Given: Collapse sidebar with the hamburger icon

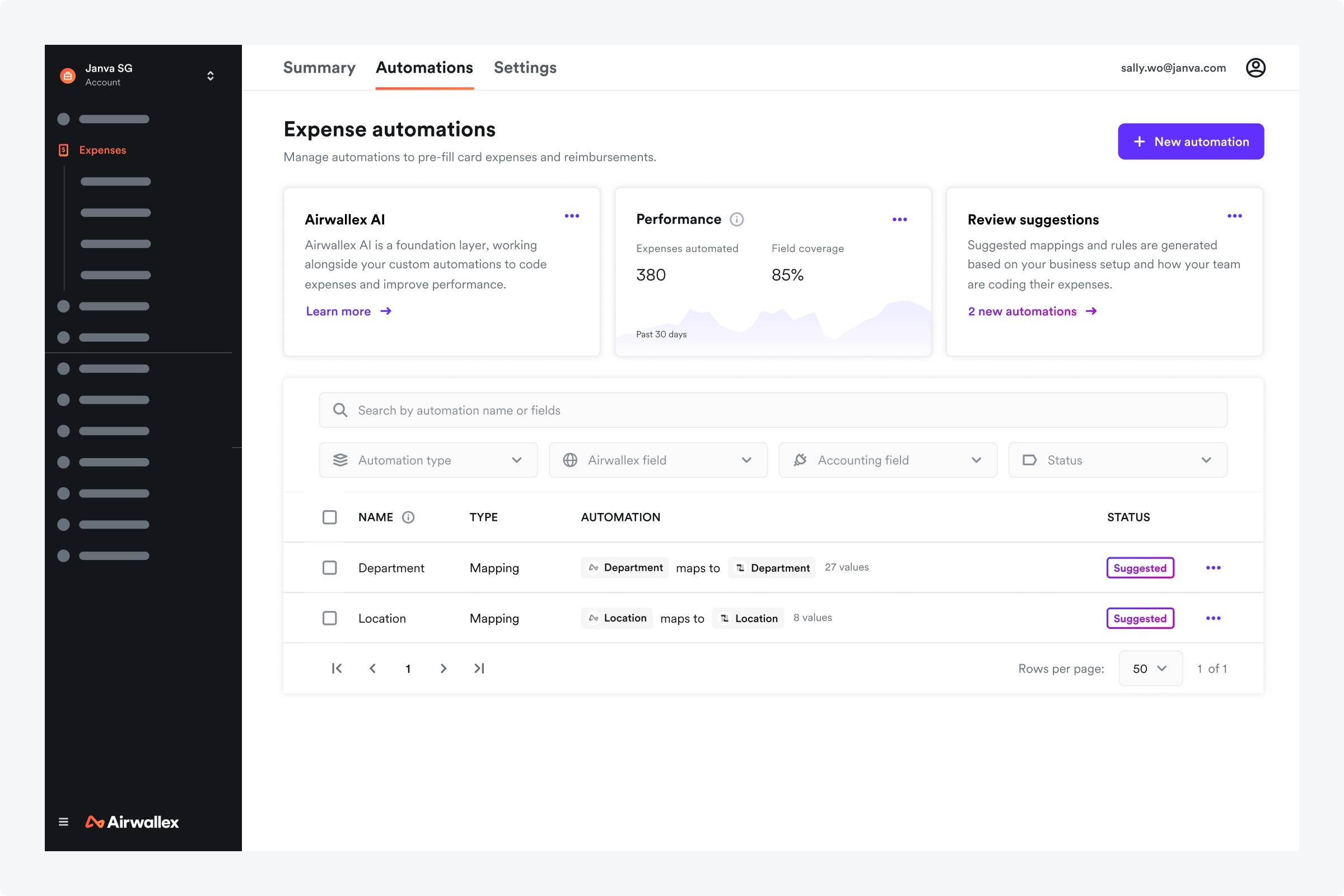Looking at the screenshot, I should coord(63,822).
